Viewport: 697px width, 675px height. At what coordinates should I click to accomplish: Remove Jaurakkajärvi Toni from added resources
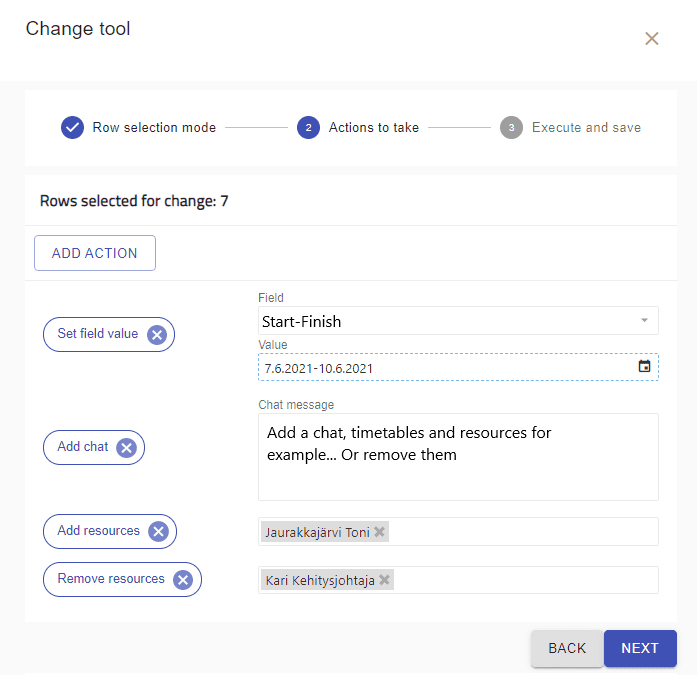[x=379, y=531]
